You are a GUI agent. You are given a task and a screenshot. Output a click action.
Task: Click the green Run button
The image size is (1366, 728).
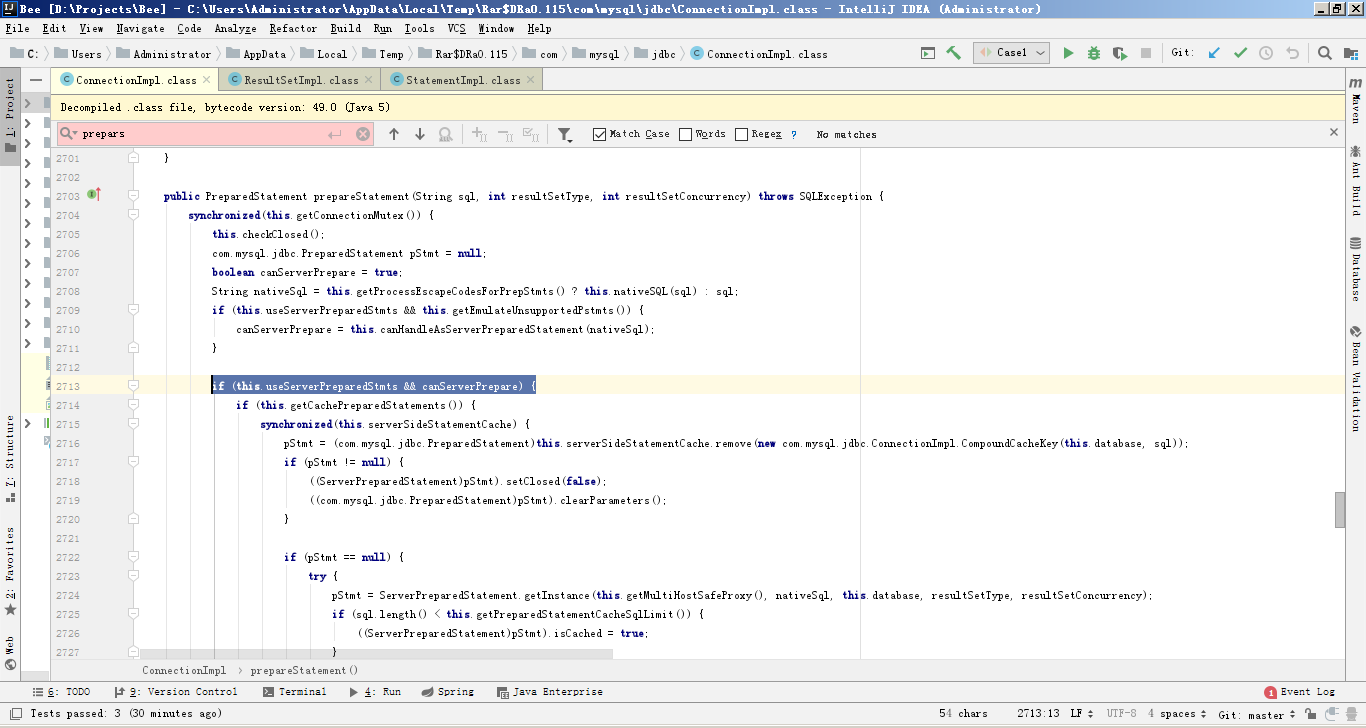click(x=1068, y=53)
